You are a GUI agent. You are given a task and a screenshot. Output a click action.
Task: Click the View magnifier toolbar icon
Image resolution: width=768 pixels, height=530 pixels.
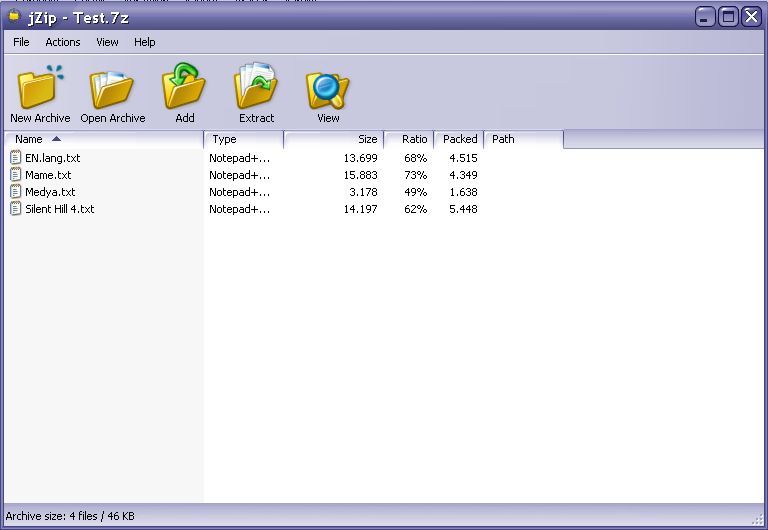327,91
